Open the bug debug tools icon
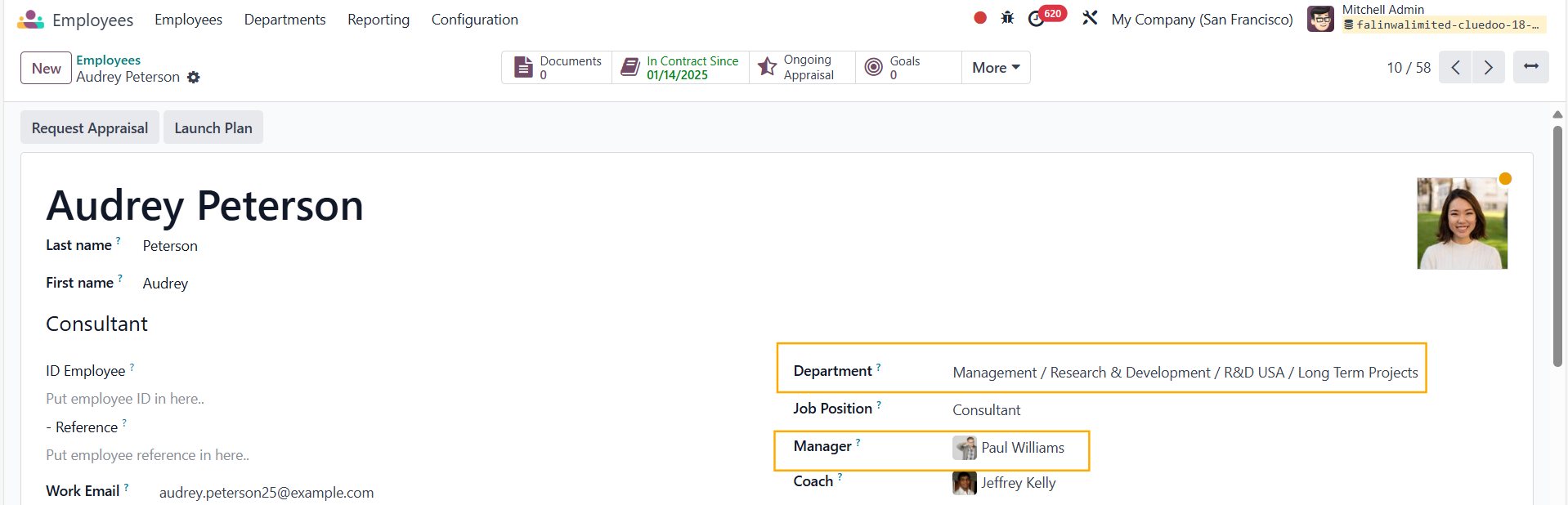 click(1007, 18)
